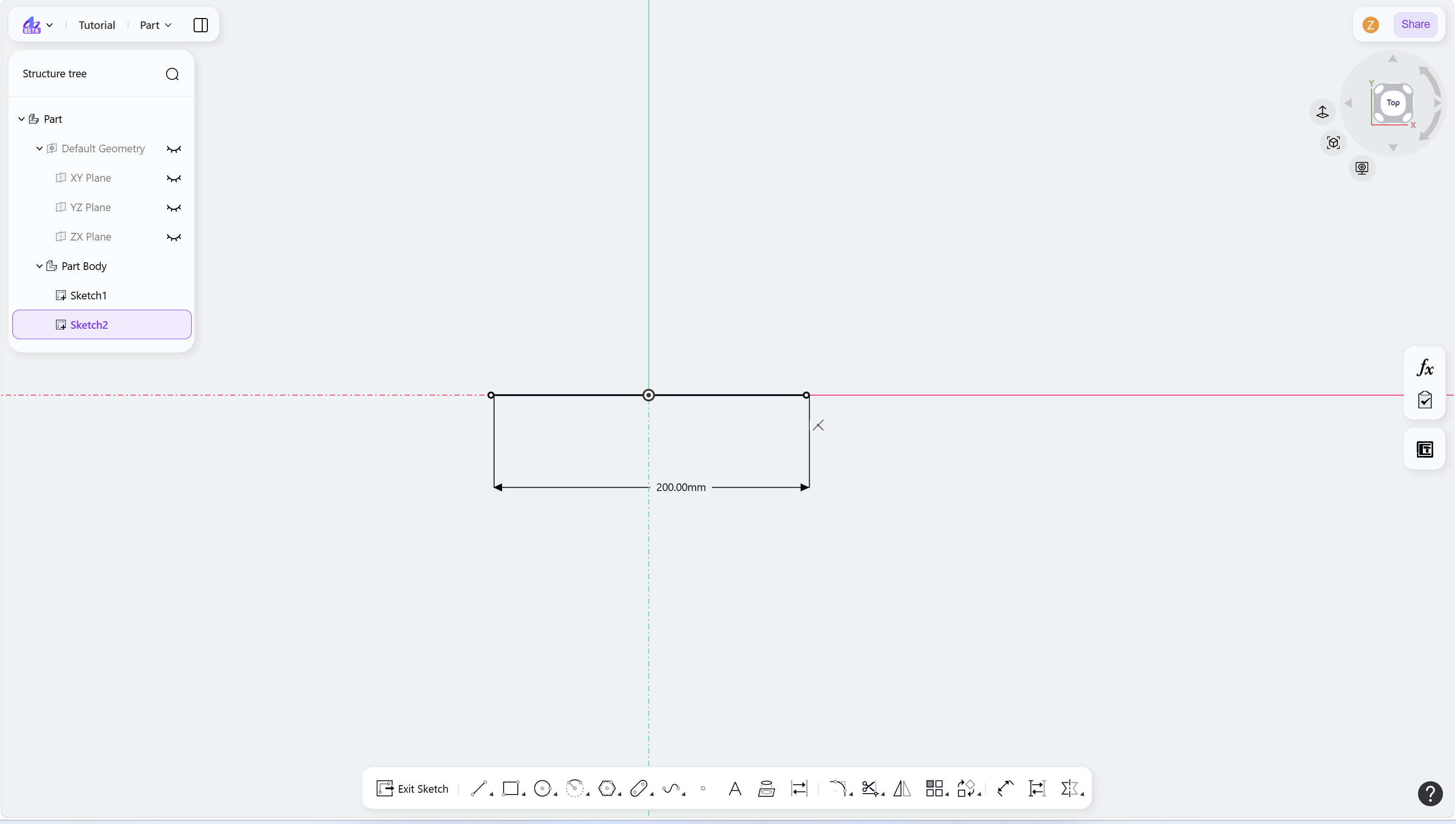Viewport: 1456px width, 824px height.
Task: Click the sketch origin point
Action: click(649, 395)
